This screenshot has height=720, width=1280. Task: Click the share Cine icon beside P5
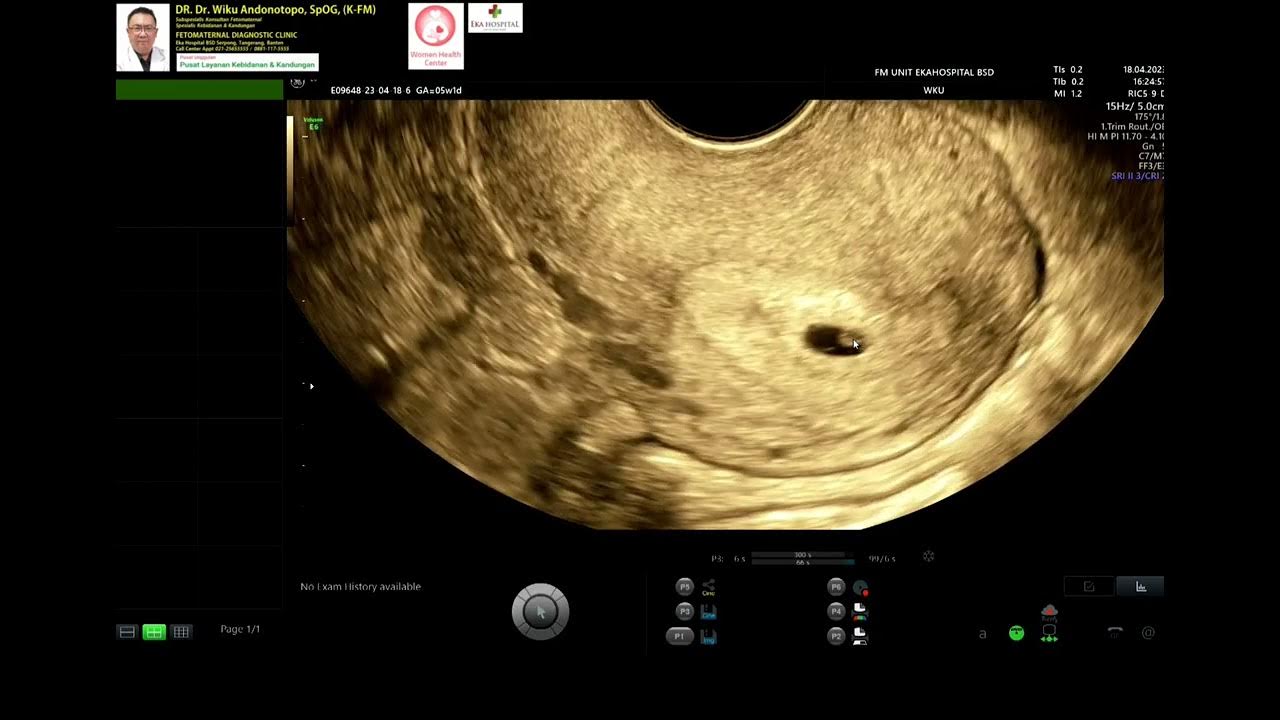coord(708,587)
